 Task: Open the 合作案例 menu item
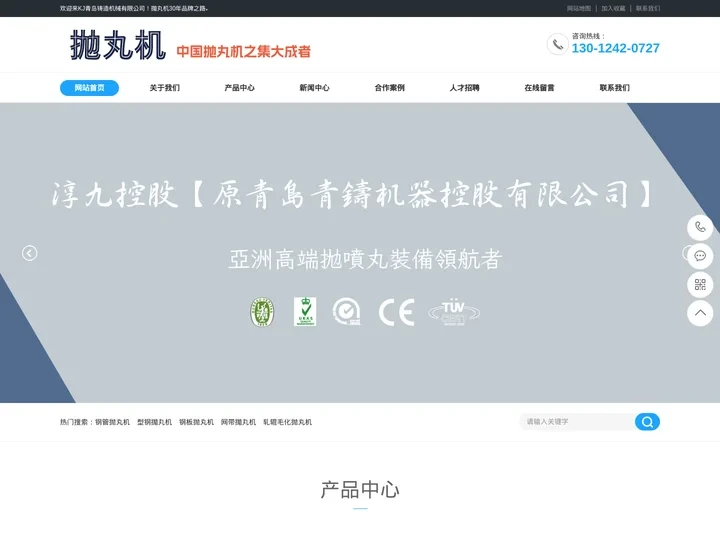[x=389, y=88]
